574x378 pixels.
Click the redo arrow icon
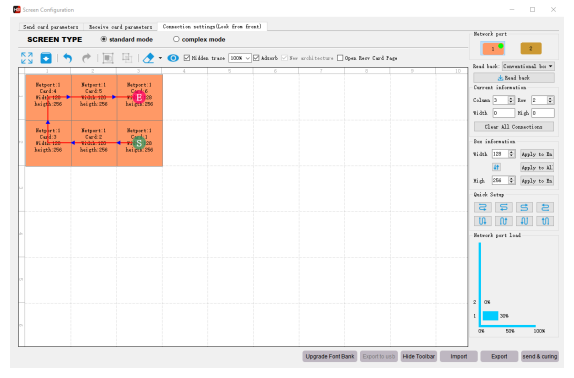pyautogui.click(x=86, y=58)
